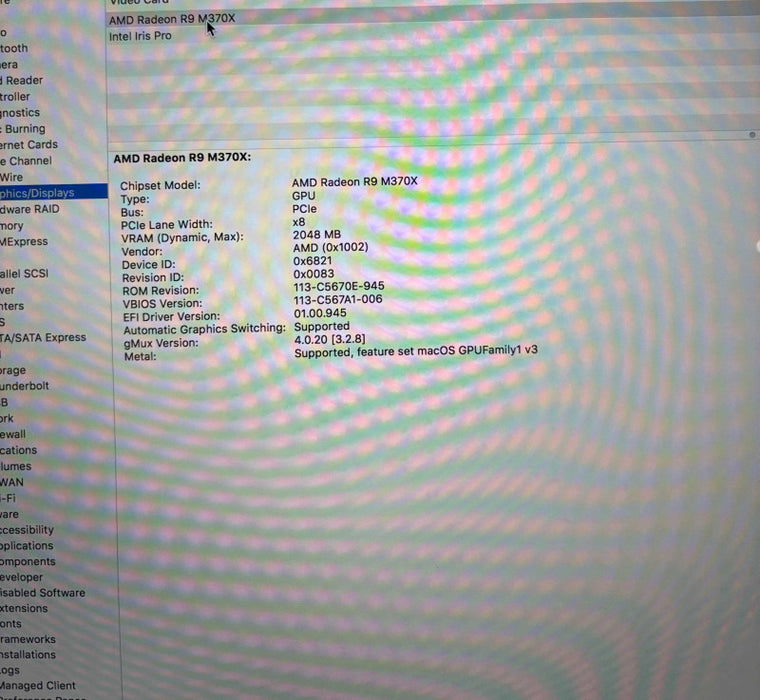Open Hardware RAID in the sidebar

point(30,209)
